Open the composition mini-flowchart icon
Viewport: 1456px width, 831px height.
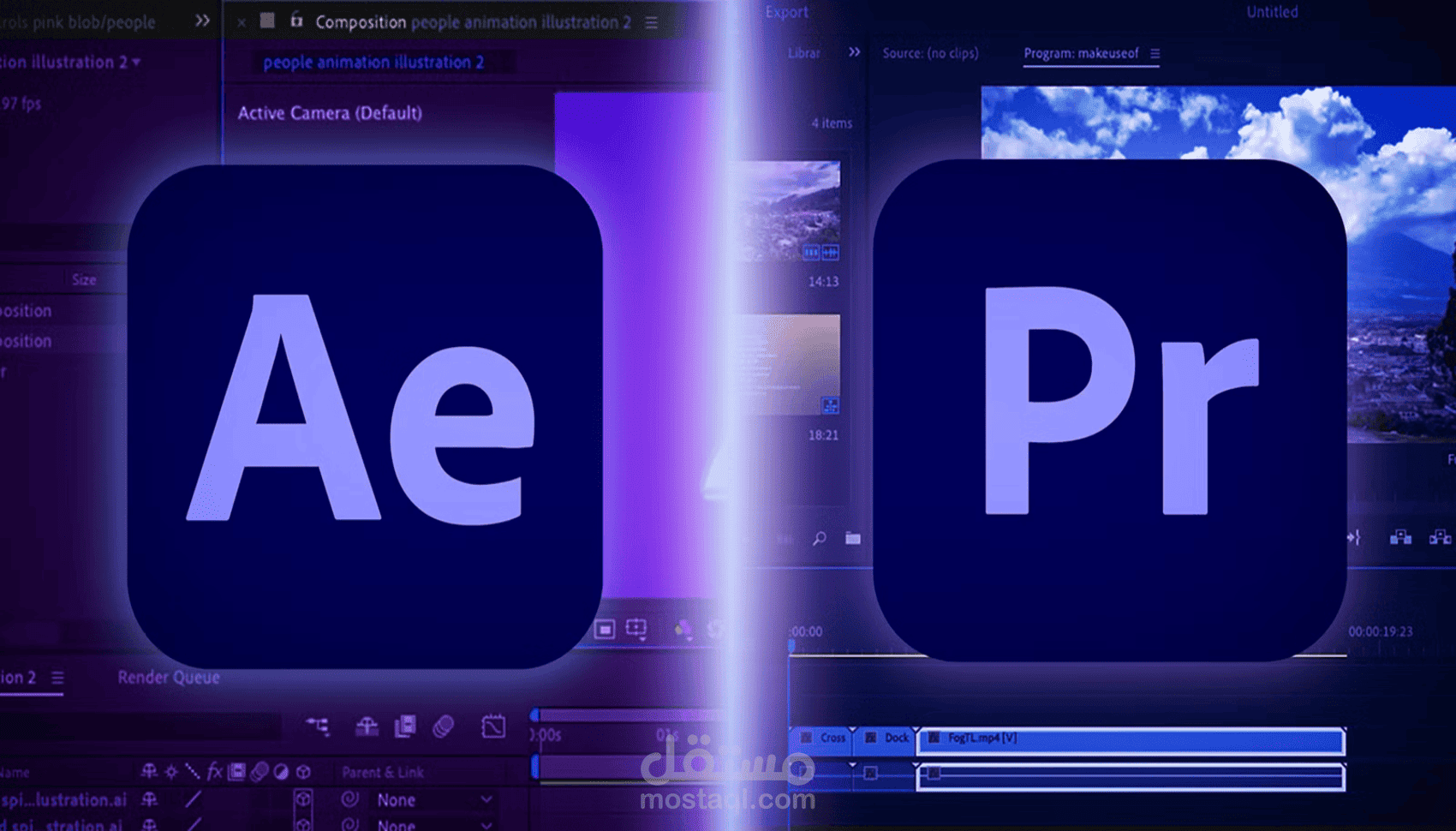(318, 726)
